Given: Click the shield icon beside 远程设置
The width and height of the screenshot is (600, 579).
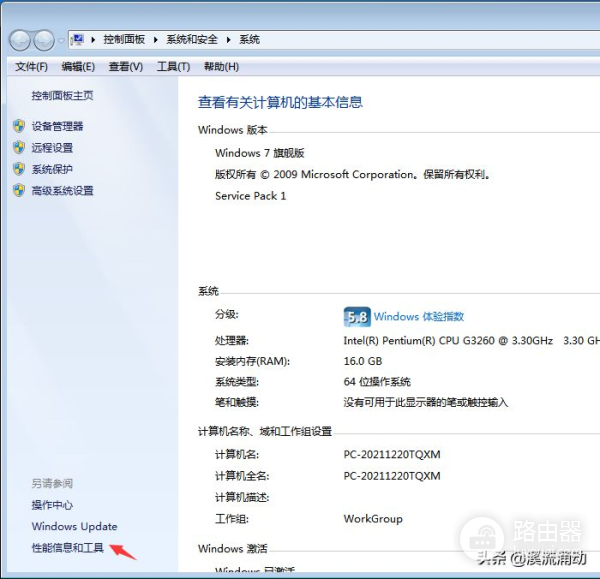Looking at the screenshot, I should [19, 147].
